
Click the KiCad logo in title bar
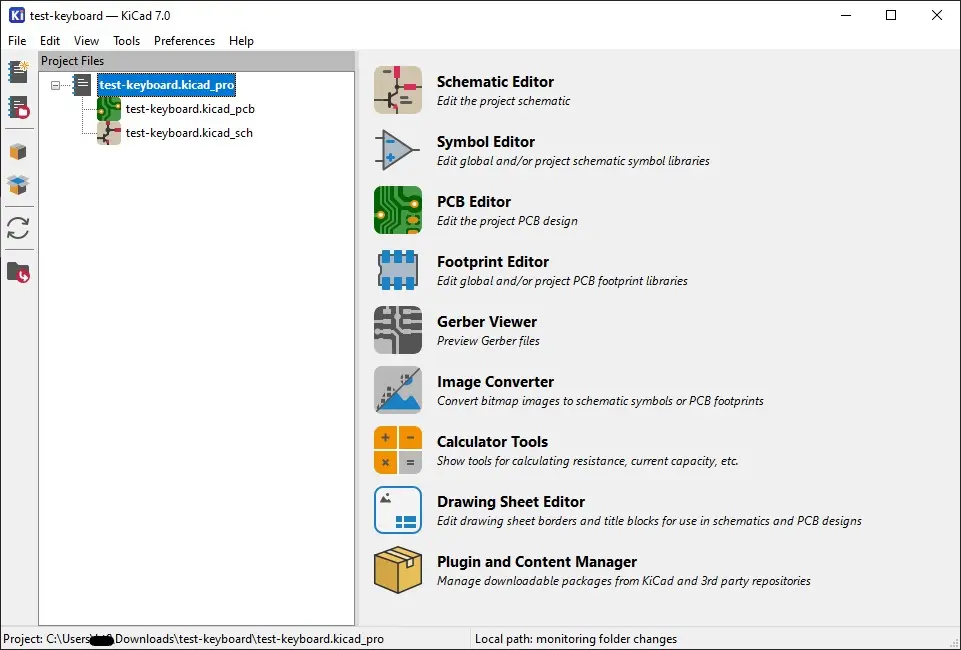17,15
